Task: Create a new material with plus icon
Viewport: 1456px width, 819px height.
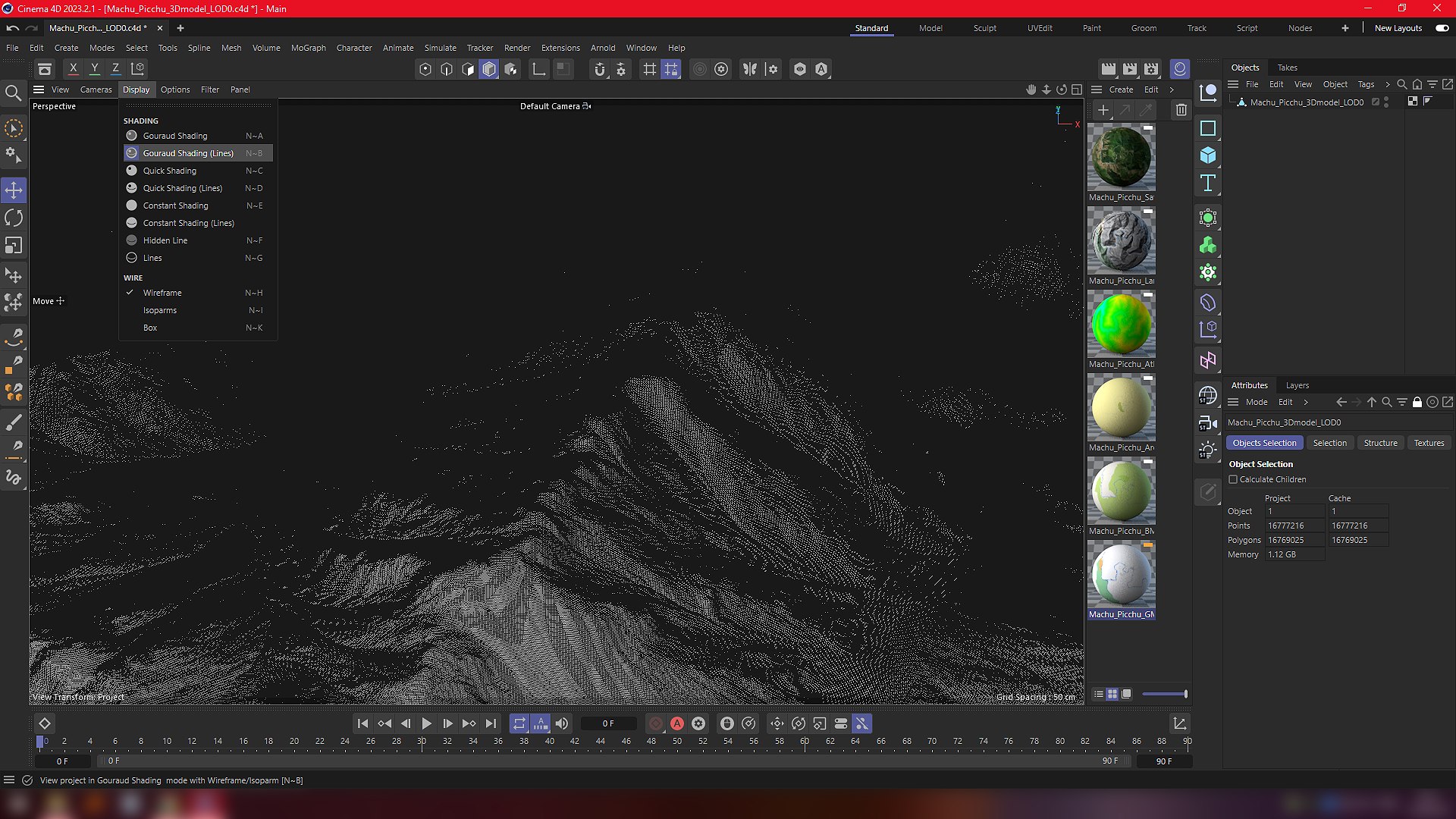Action: [x=1103, y=110]
